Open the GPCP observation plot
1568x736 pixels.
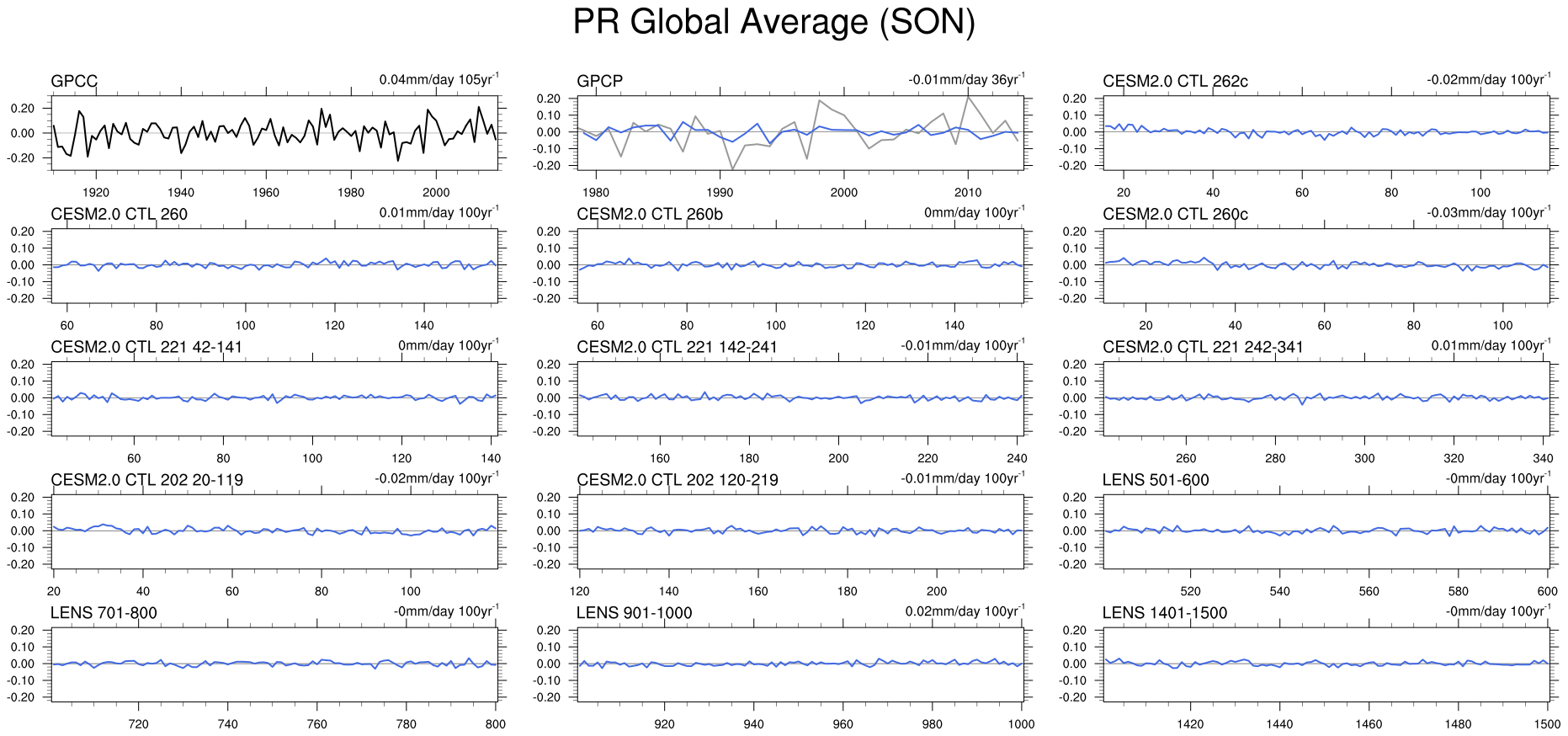(800, 133)
